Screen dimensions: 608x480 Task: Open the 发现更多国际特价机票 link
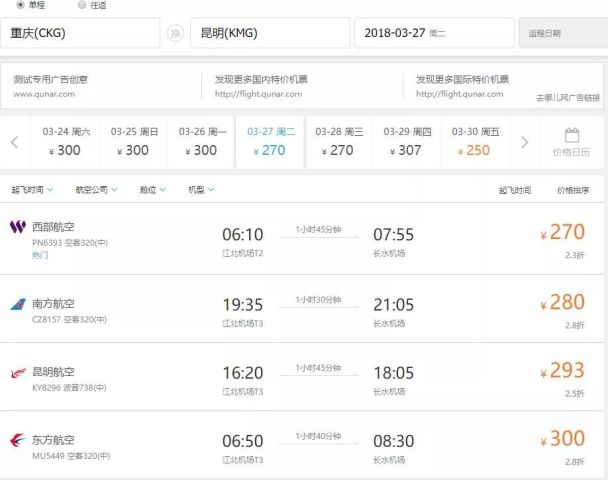(462, 79)
